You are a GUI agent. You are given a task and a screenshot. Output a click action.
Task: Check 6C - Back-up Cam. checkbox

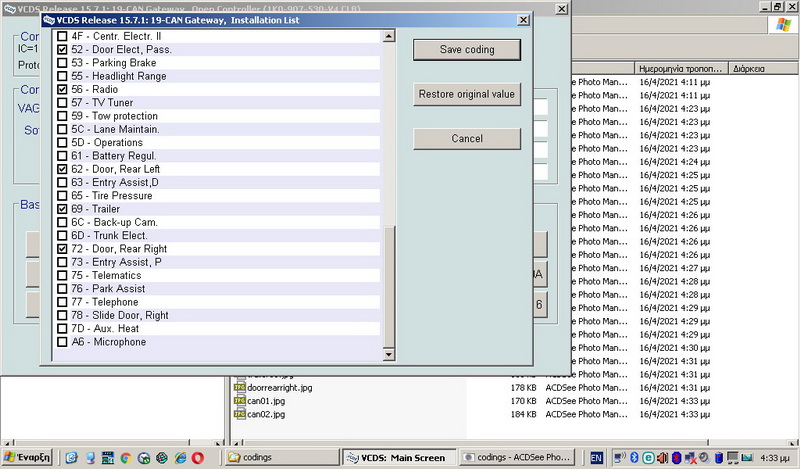point(62,222)
